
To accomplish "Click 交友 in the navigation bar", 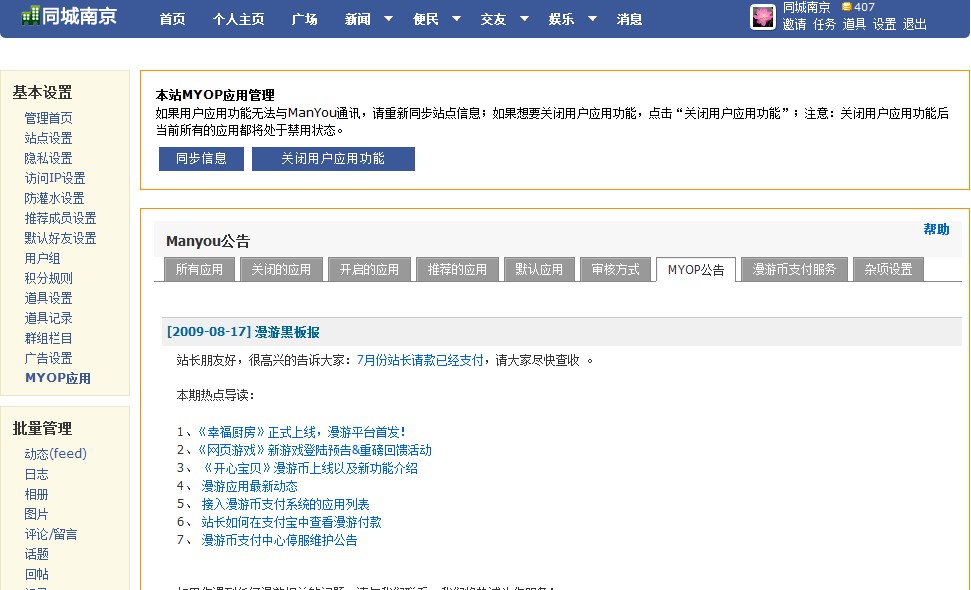I will (x=494, y=19).
